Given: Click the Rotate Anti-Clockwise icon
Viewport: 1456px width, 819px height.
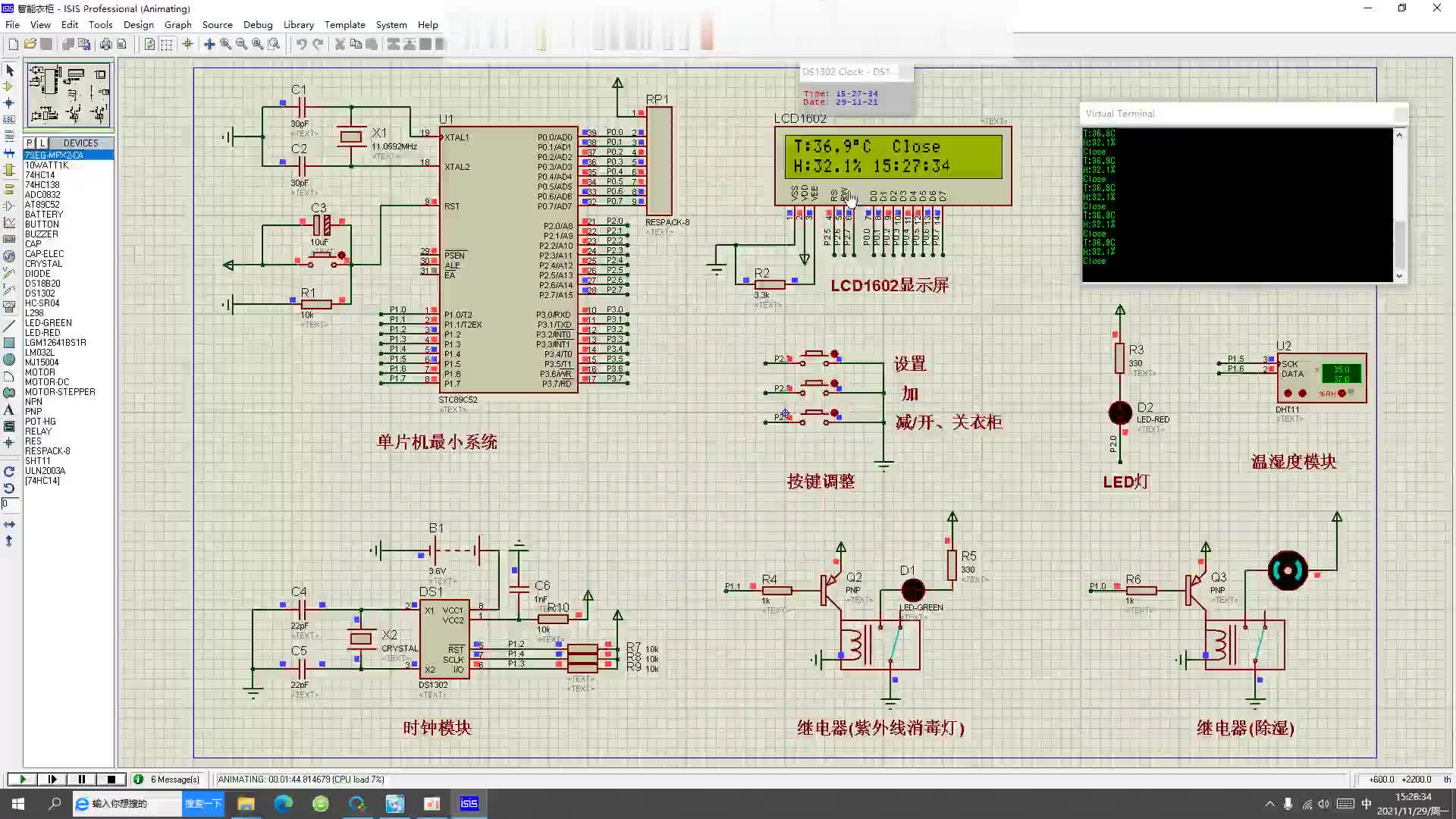Looking at the screenshot, I should (x=10, y=488).
